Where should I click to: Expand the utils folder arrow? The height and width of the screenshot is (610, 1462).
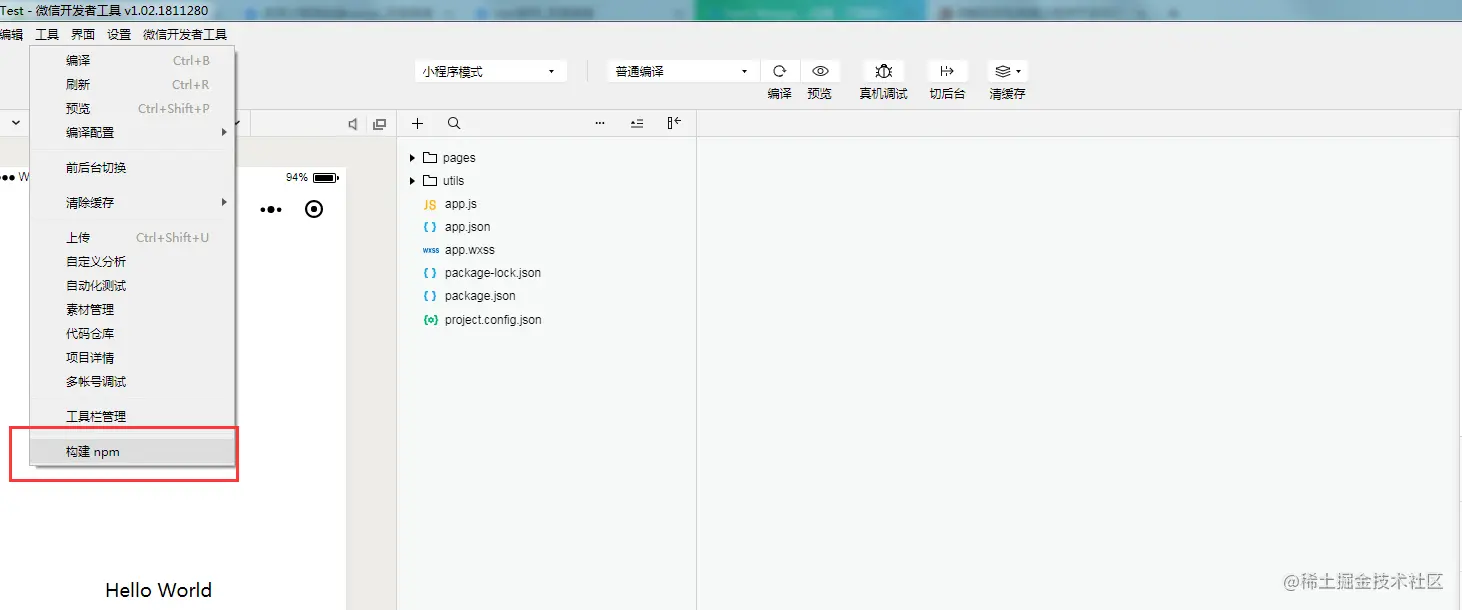tap(412, 181)
